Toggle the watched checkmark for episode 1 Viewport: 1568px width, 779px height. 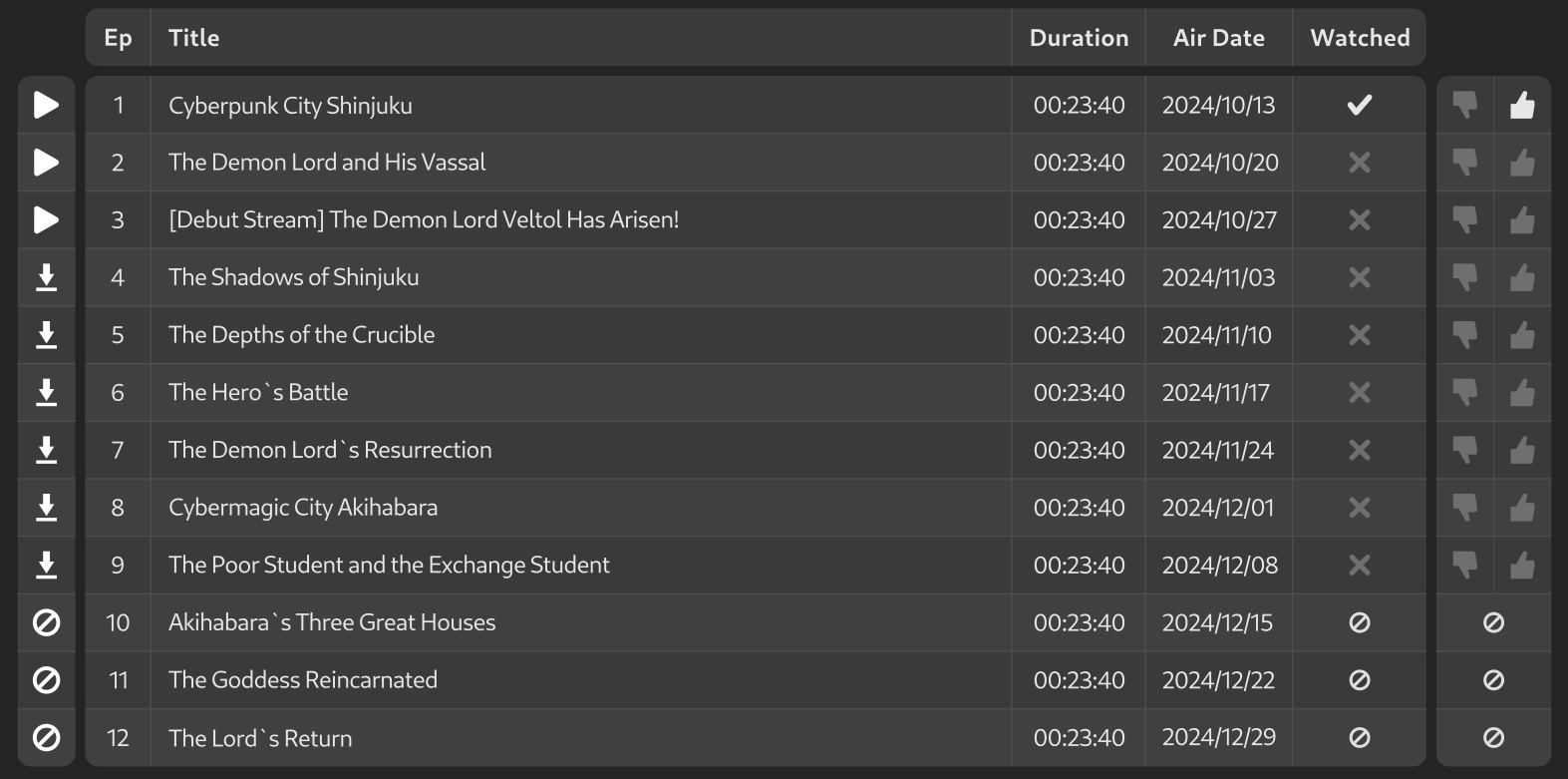tap(1360, 105)
